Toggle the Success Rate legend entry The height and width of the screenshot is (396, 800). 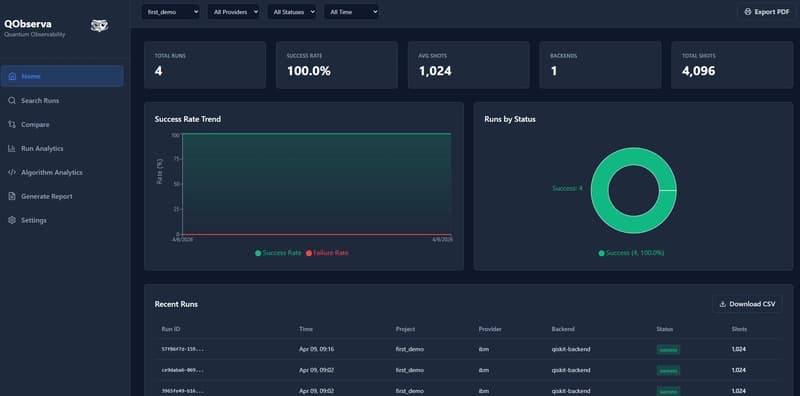[278, 253]
